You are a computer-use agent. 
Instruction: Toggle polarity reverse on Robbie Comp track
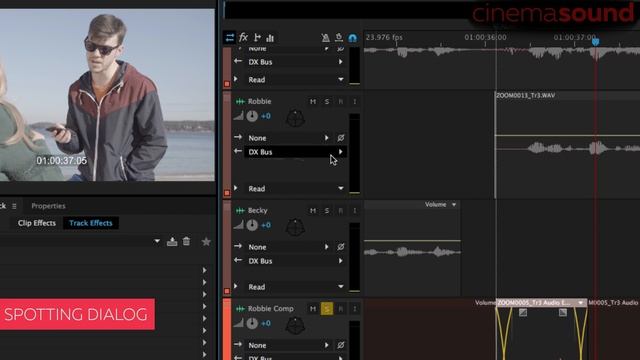coord(340,345)
